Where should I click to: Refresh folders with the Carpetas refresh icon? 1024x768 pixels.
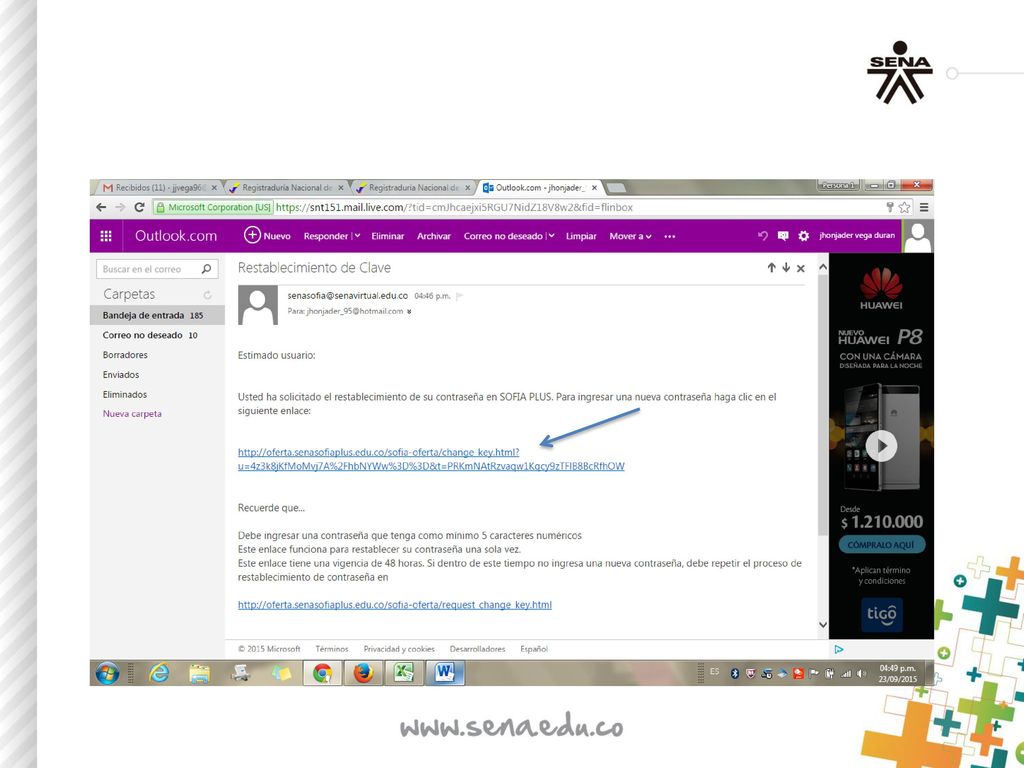tap(208, 295)
